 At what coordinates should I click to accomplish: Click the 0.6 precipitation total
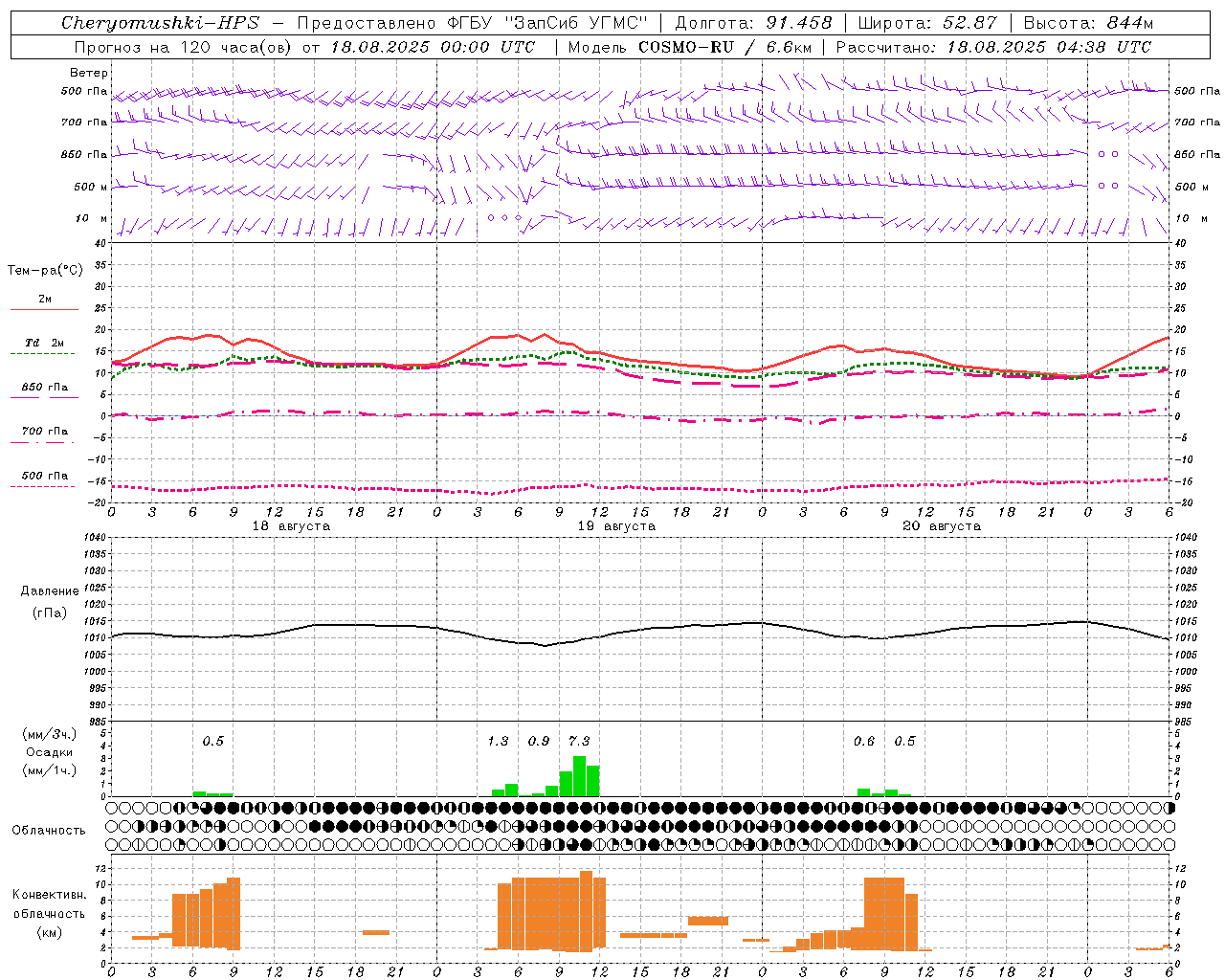[864, 742]
